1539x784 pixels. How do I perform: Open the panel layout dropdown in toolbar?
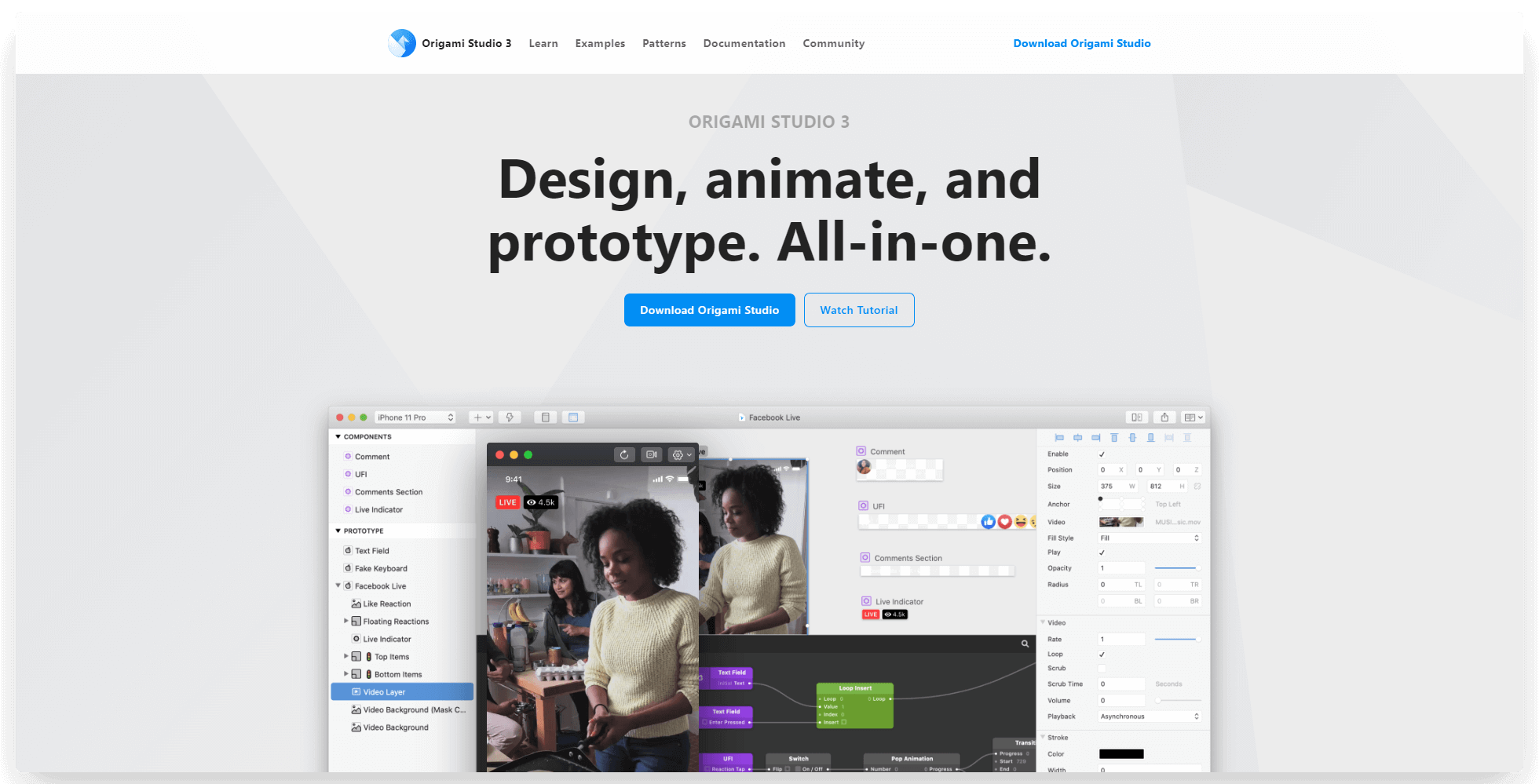click(1194, 418)
